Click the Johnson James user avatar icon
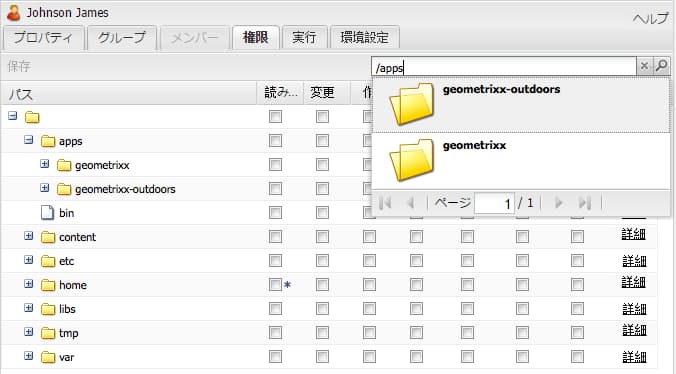The height and width of the screenshot is (374, 676). tap(14, 12)
